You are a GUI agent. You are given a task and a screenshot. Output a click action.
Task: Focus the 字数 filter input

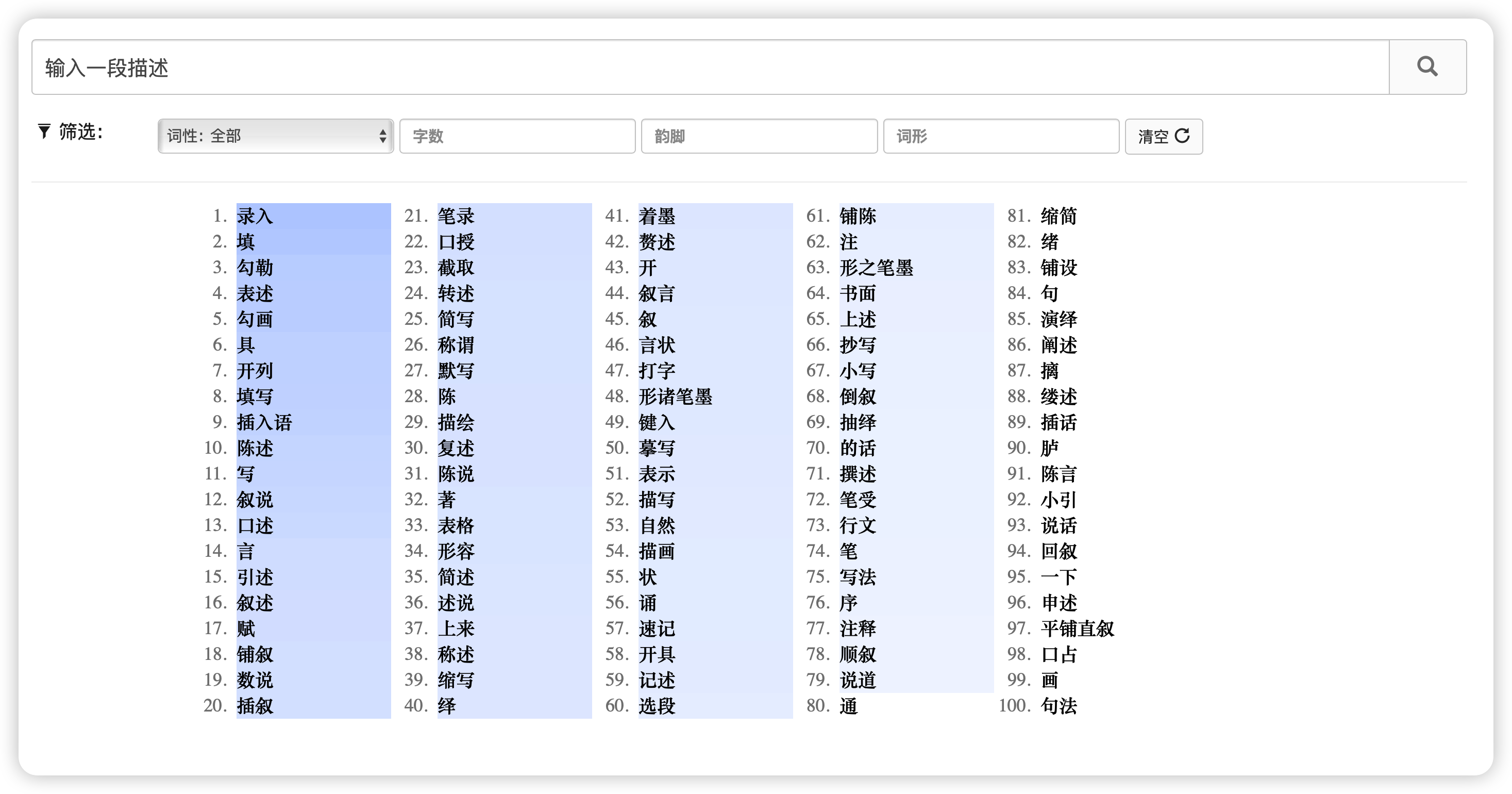tap(517, 136)
